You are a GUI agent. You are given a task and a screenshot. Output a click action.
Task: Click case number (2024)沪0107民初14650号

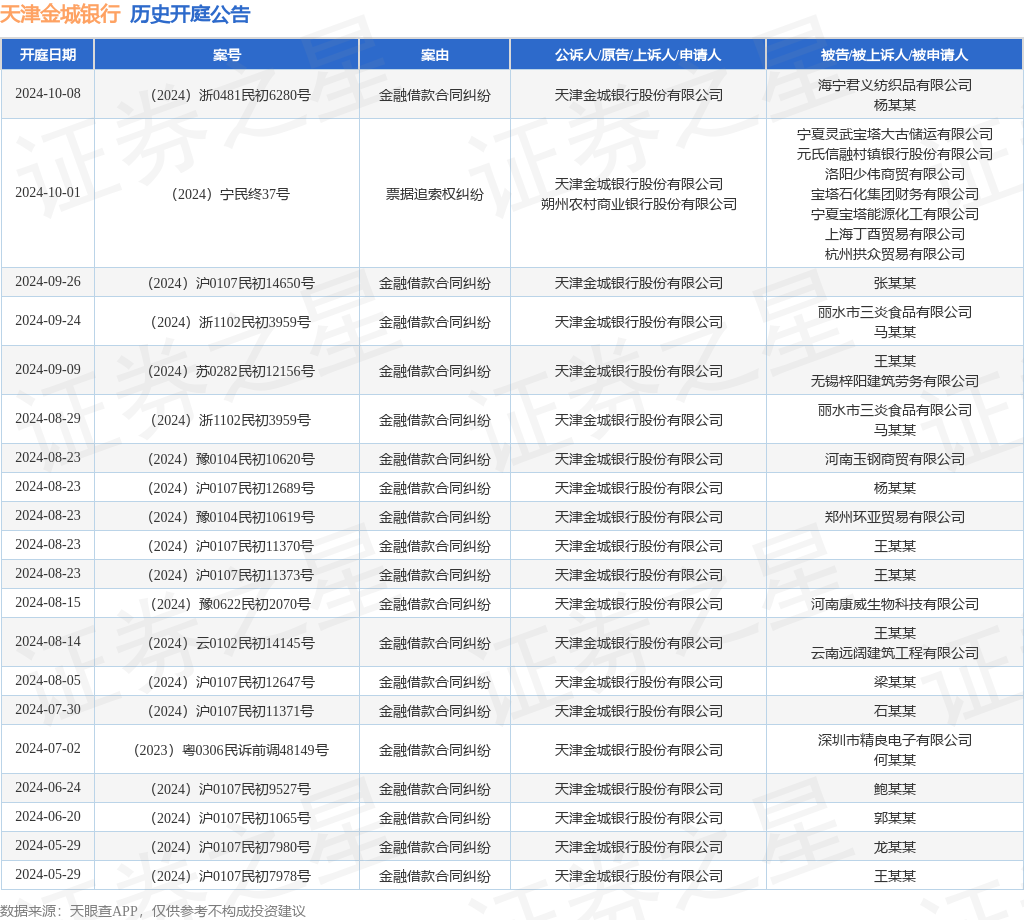coord(231,283)
